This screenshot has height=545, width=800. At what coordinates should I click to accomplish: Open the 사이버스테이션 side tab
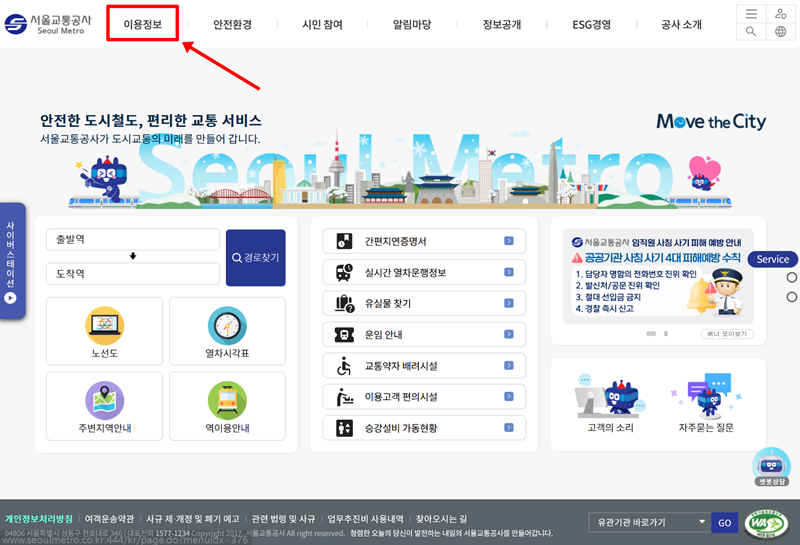12,261
